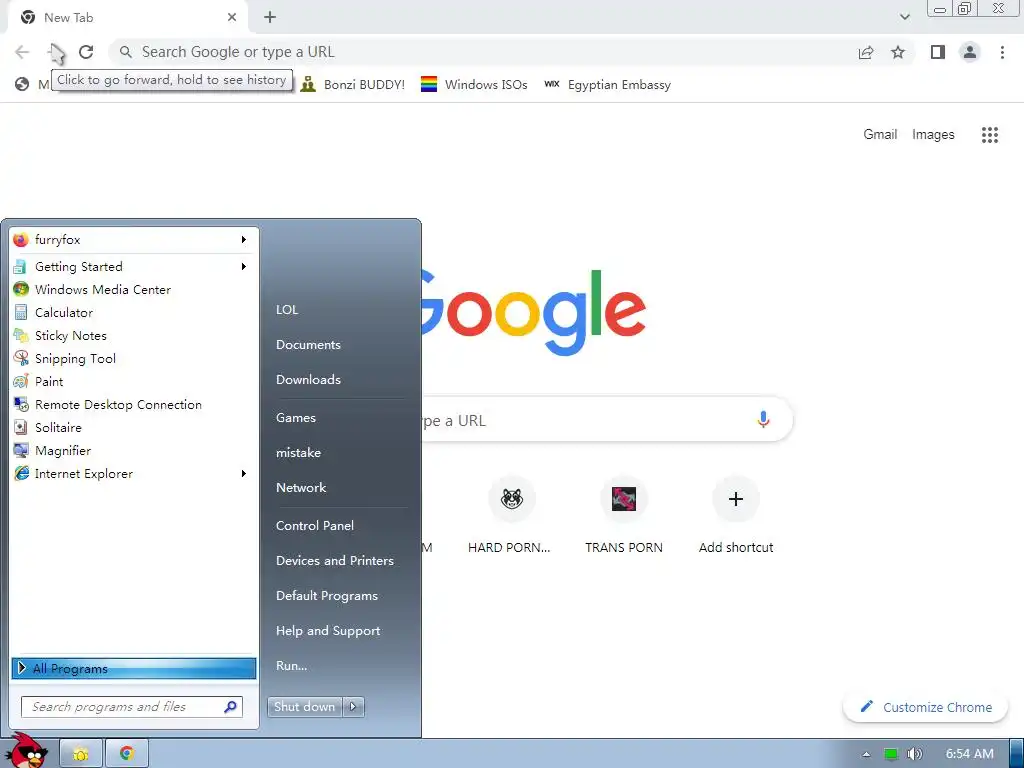
Task: Open the mistake entry in Start menu
Action: pyautogui.click(x=298, y=453)
